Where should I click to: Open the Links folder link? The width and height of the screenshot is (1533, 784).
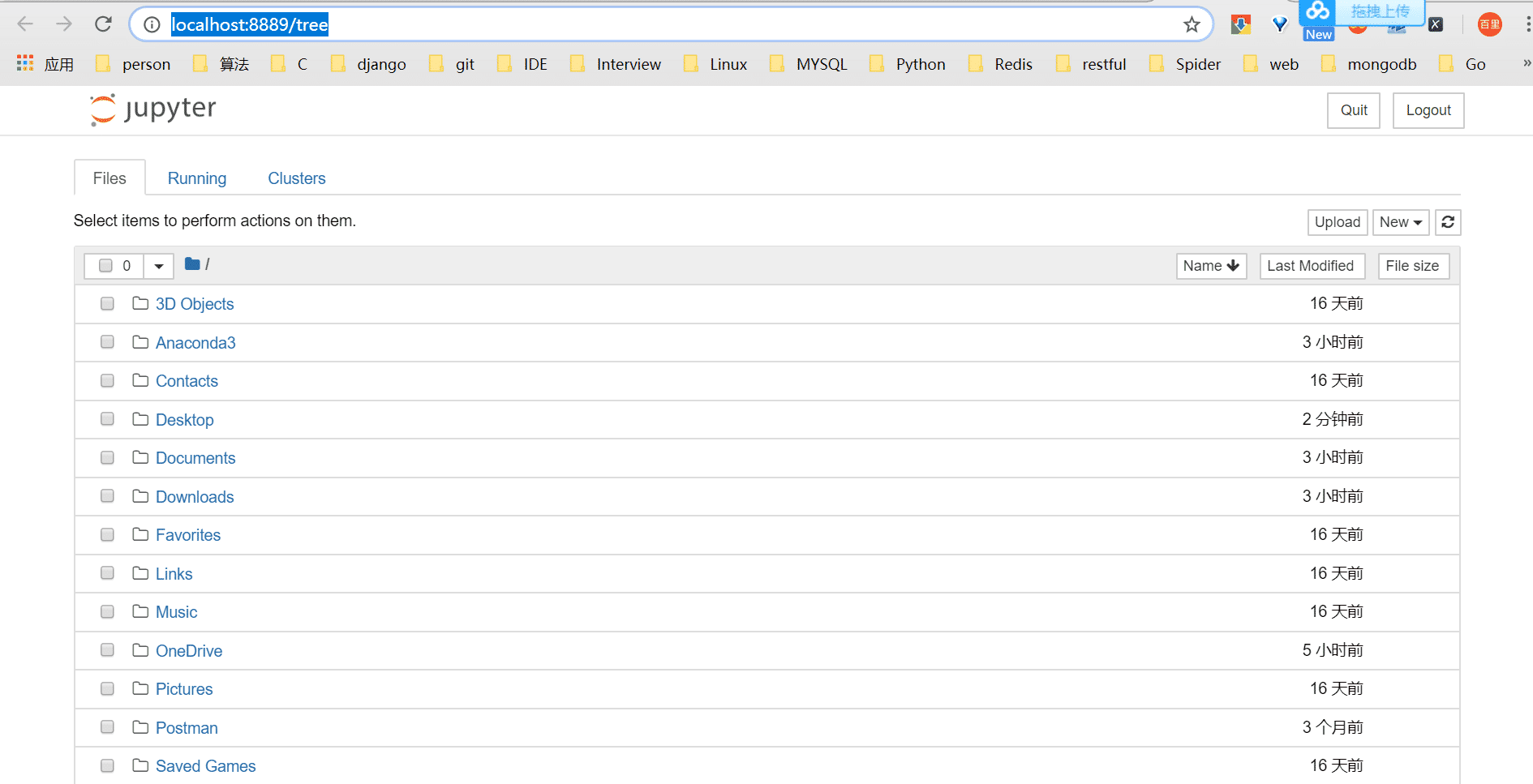(174, 574)
